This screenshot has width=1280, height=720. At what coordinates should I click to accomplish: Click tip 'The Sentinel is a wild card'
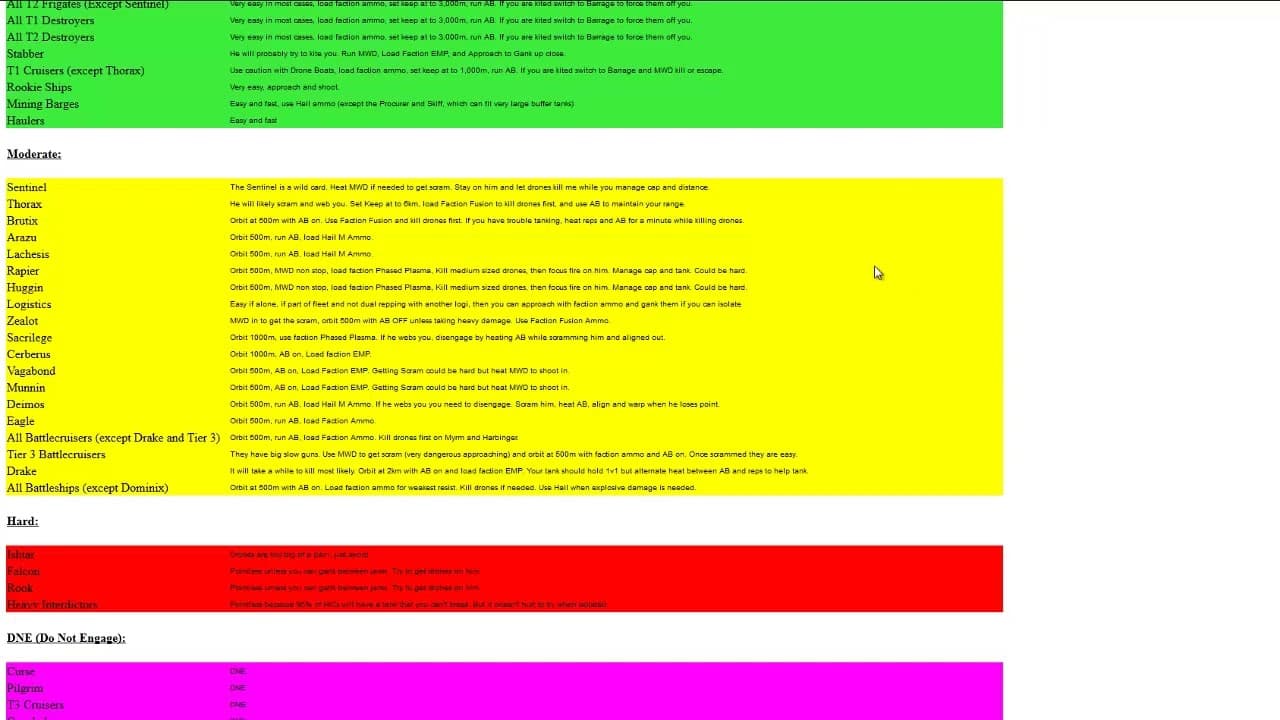[x=469, y=187]
